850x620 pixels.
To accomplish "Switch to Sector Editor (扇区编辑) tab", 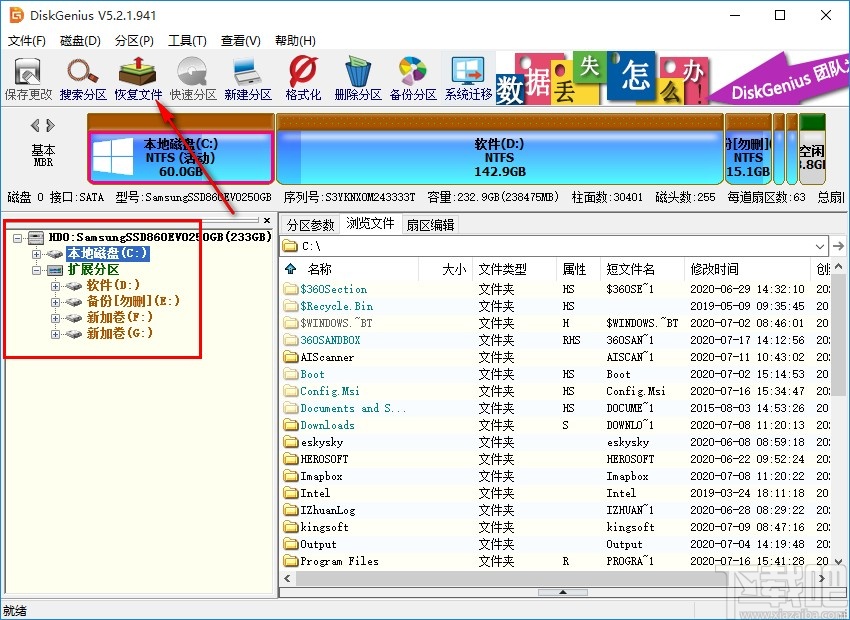I will pos(430,224).
